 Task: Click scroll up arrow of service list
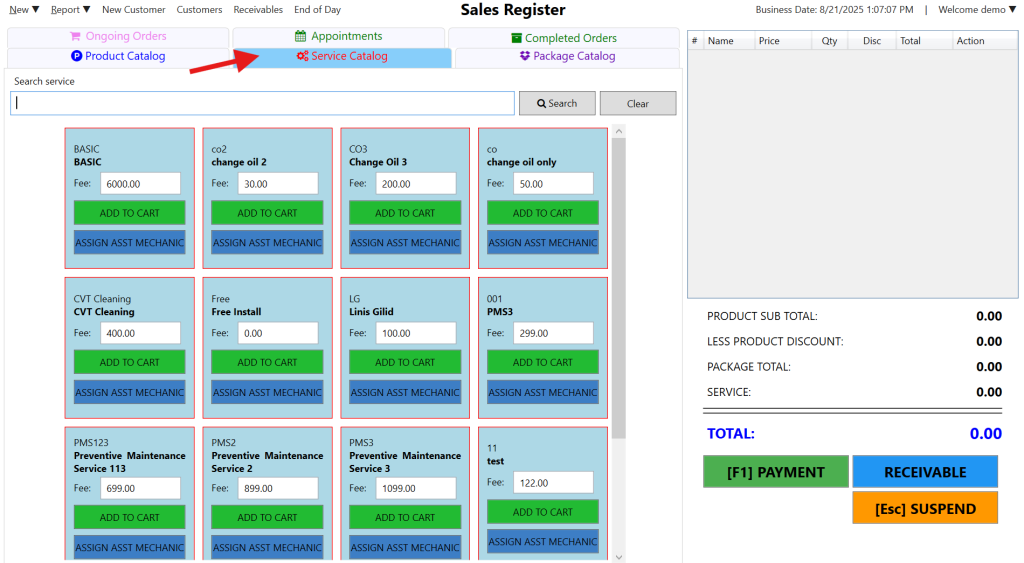click(x=619, y=131)
